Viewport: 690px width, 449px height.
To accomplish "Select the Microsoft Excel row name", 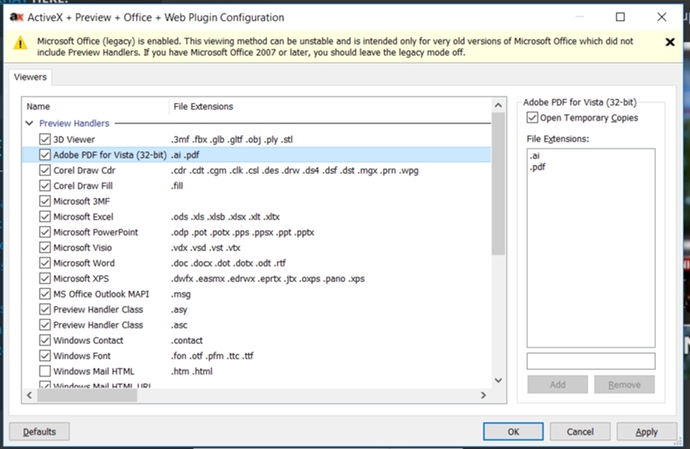I will pos(83,217).
